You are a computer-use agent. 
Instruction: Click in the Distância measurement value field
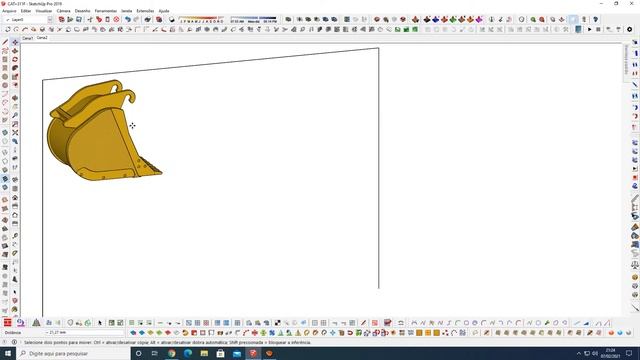point(84,333)
